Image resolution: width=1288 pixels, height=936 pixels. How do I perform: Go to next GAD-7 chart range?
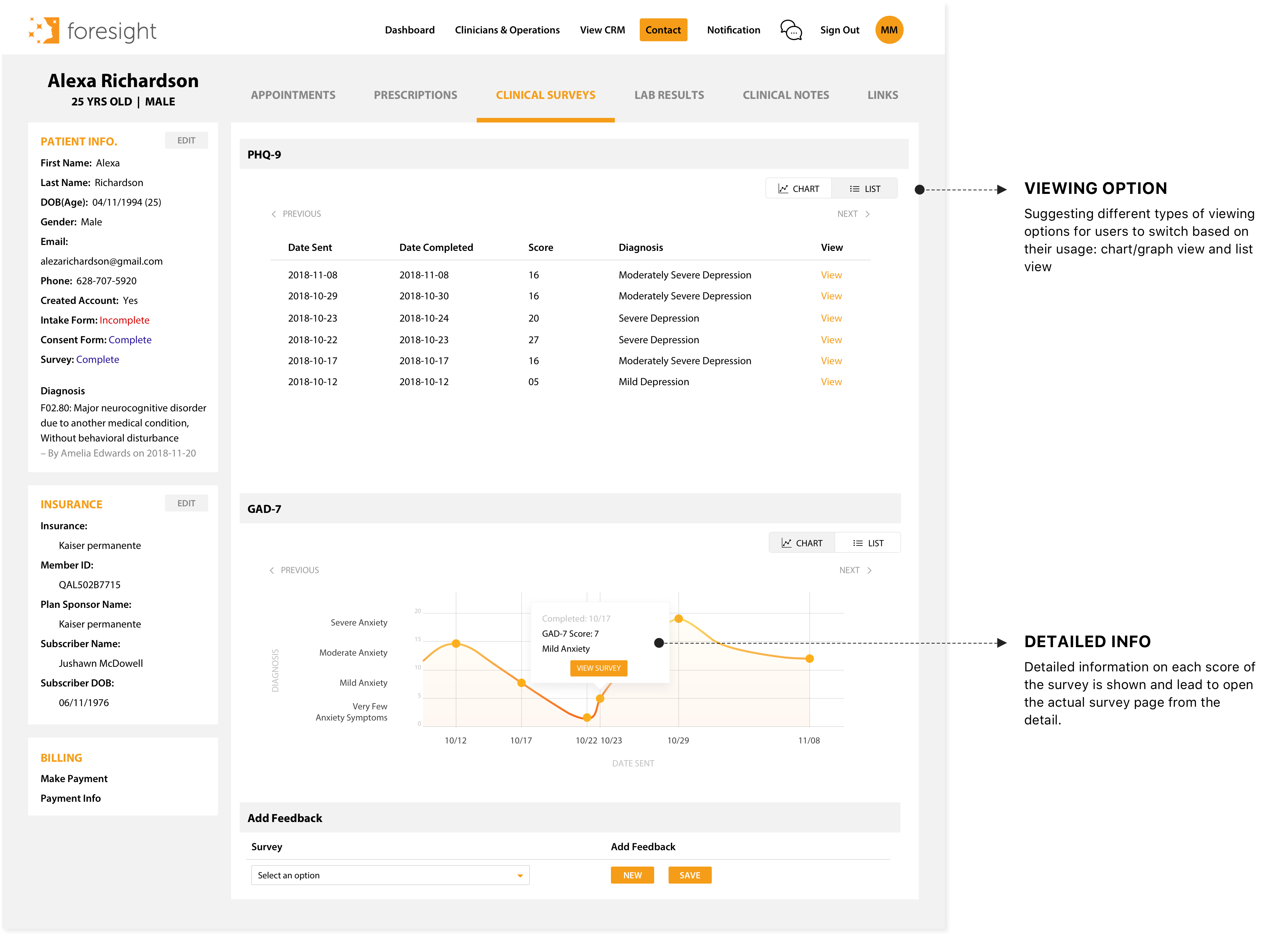pyautogui.click(x=855, y=570)
